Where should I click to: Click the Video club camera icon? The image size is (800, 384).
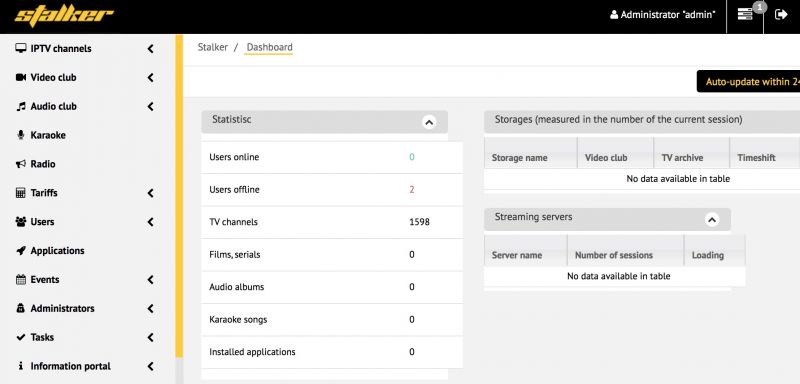pos(21,78)
